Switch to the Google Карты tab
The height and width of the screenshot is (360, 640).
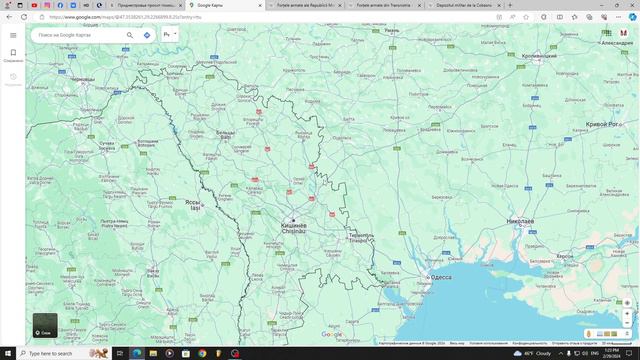225,5
